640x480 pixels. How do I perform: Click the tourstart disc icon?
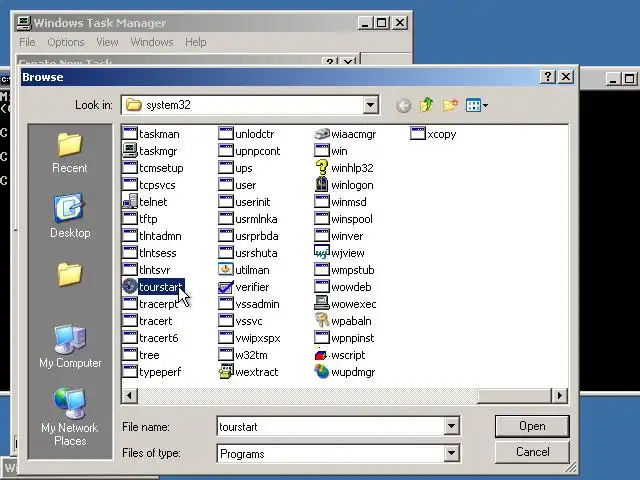(x=130, y=287)
